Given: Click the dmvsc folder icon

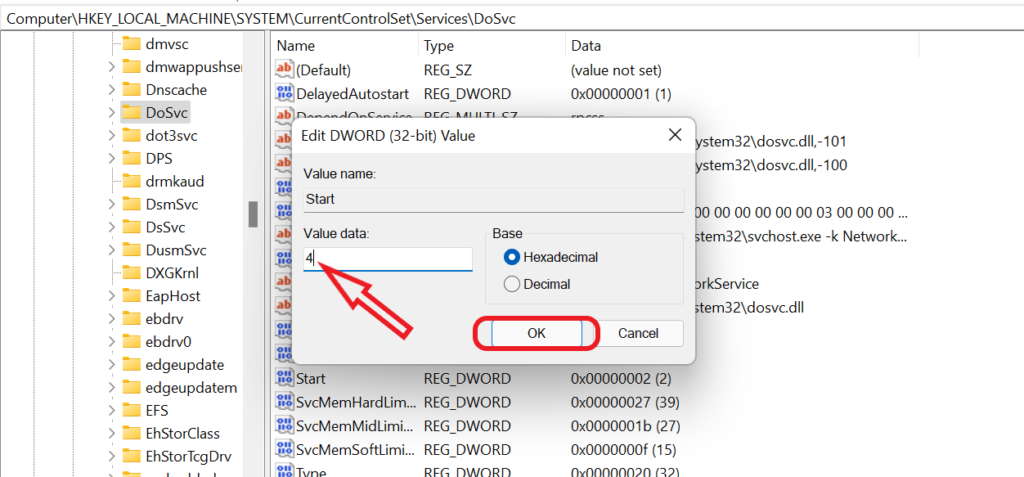Looking at the screenshot, I should (131, 44).
